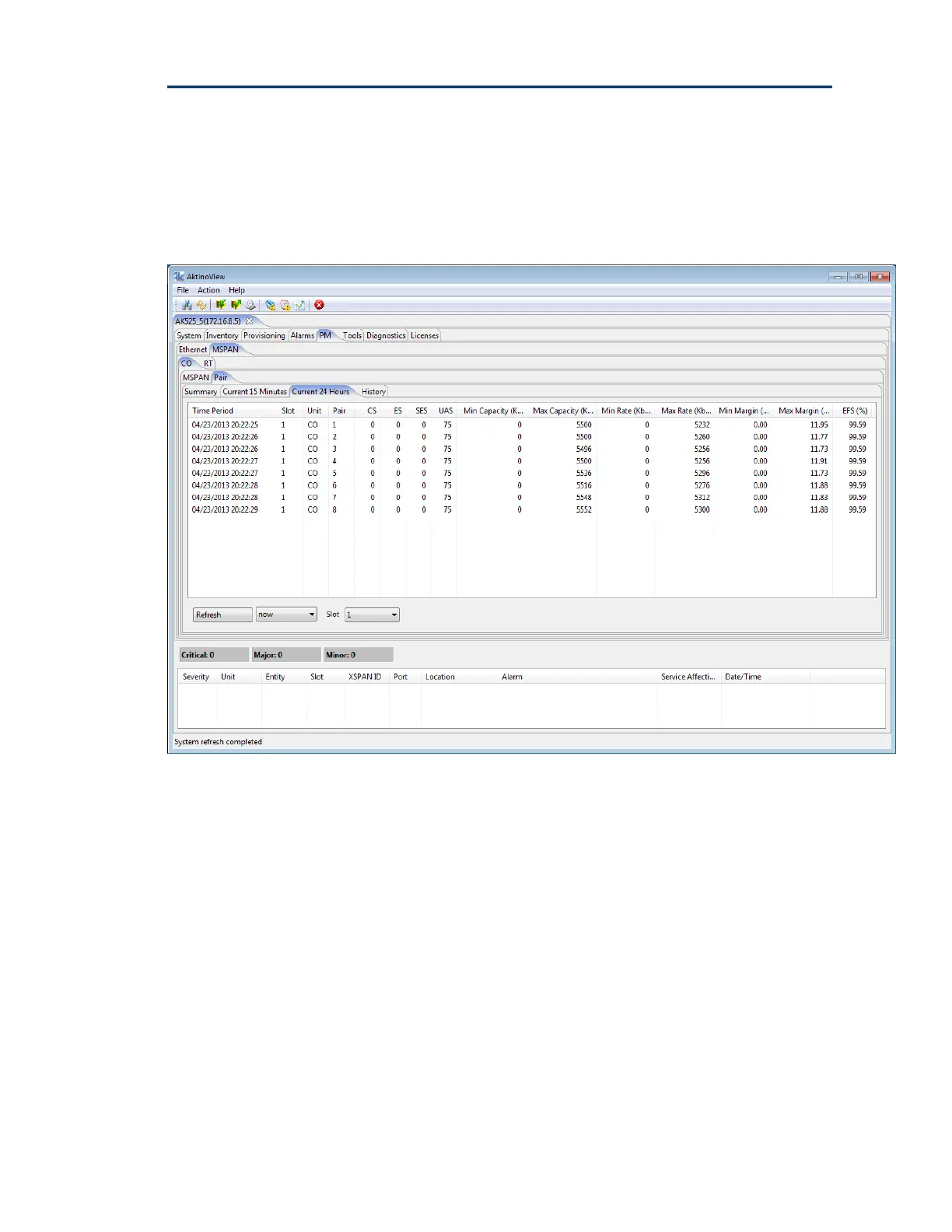Select the MSPAN tab beside Pair
Screen dimensions: 952x1232
(196, 378)
